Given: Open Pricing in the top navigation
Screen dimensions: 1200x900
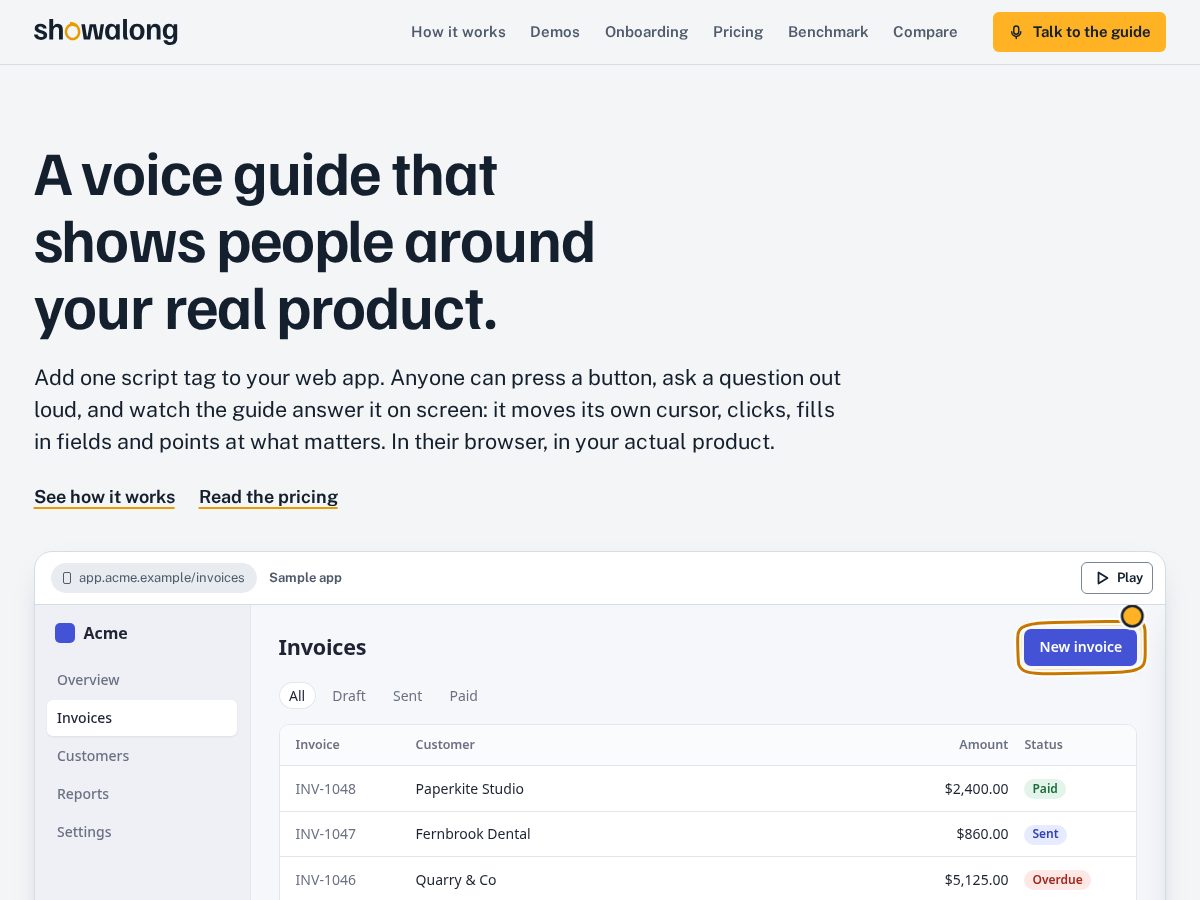Looking at the screenshot, I should click(738, 32).
